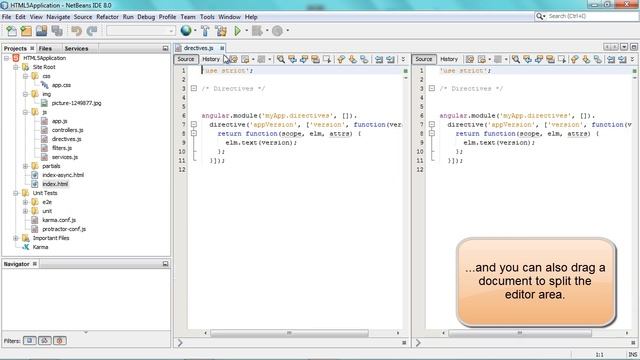Click Shift Line Left icon in left editor
Image resolution: width=640 pixels, height=360 pixels.
point(379,60)
